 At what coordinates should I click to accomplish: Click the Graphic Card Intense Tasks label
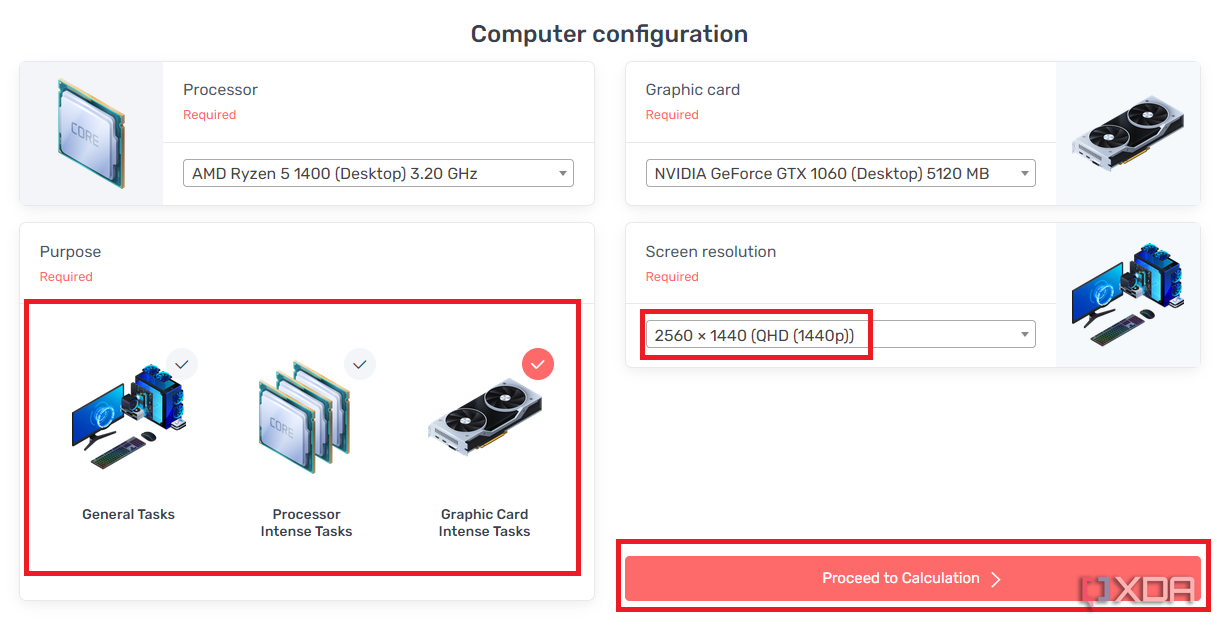tap(484, 523)
